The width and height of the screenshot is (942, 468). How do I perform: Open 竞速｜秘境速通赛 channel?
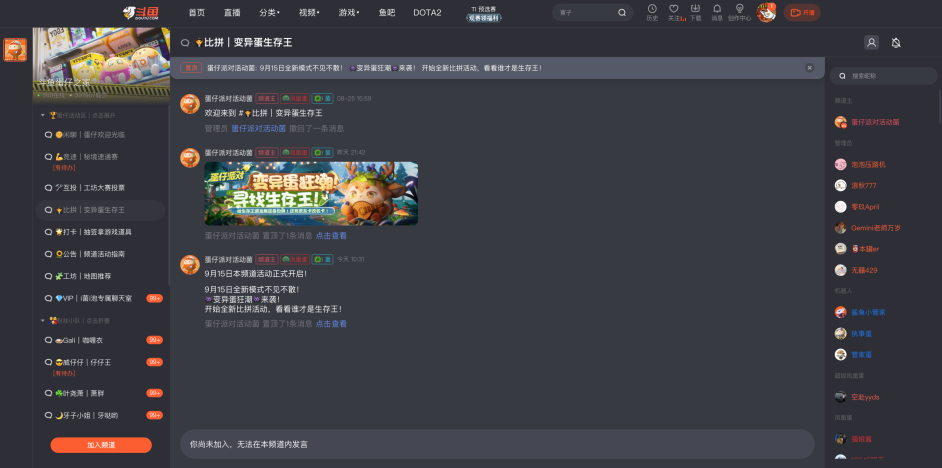click(x=100, y=160)
